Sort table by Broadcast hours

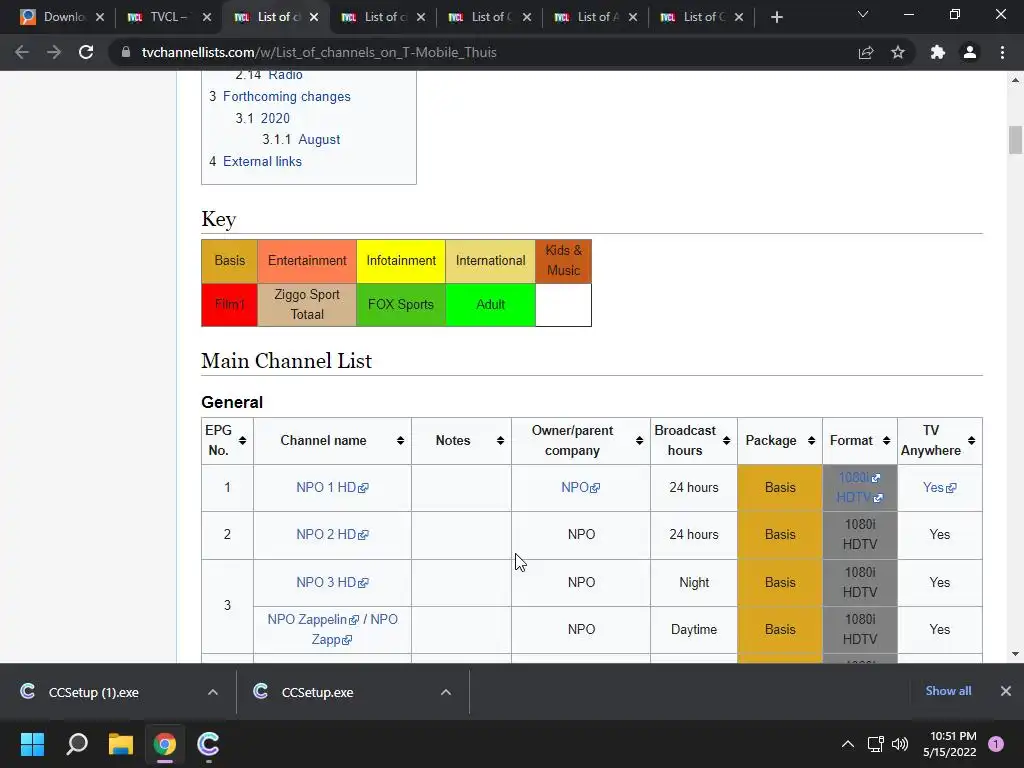[x=726, y=441]
